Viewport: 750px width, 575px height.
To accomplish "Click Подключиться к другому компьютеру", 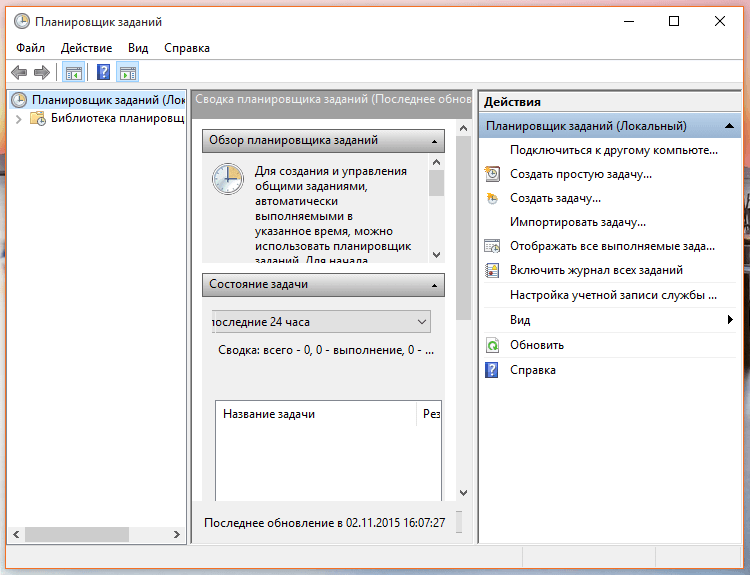I will coord(613,150).
